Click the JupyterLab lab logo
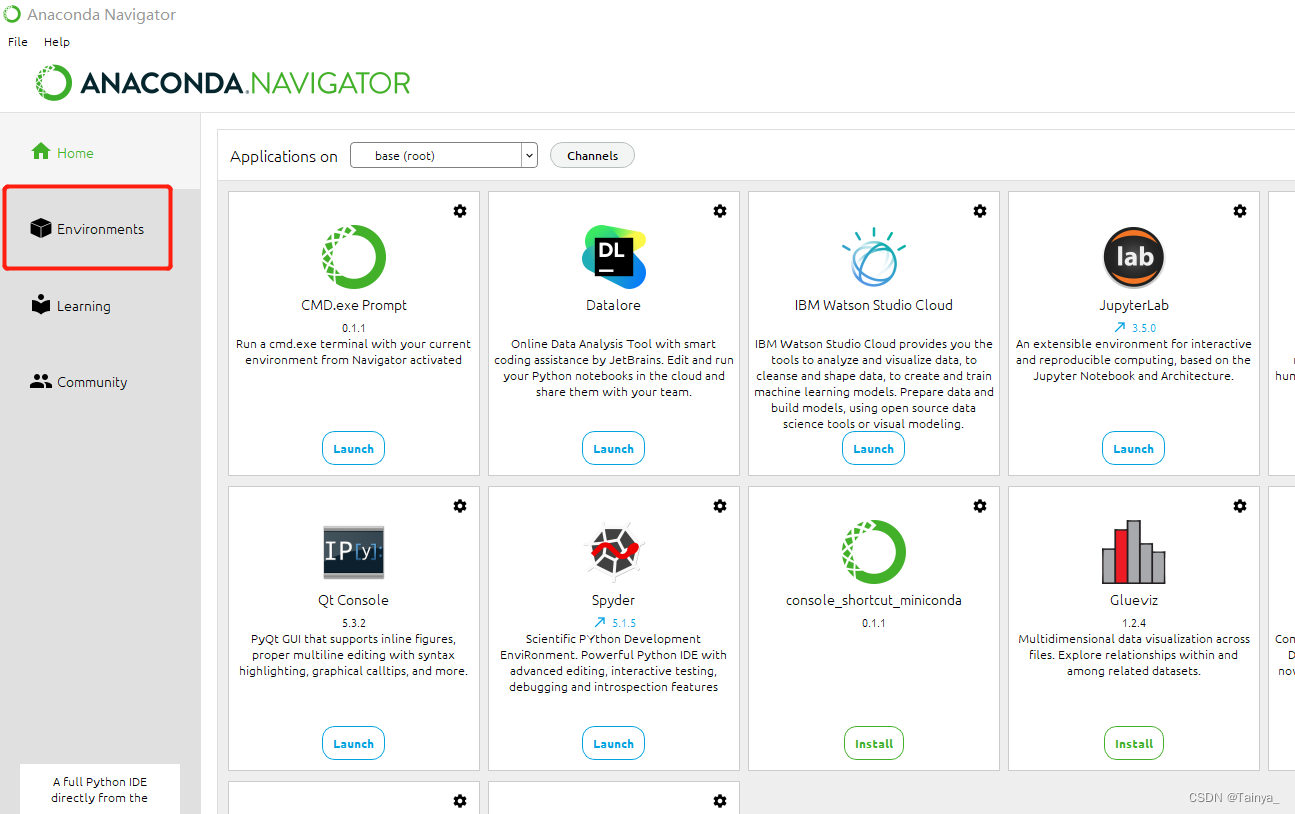This screenshot has width=1295, height=814. pos(1134,257)
